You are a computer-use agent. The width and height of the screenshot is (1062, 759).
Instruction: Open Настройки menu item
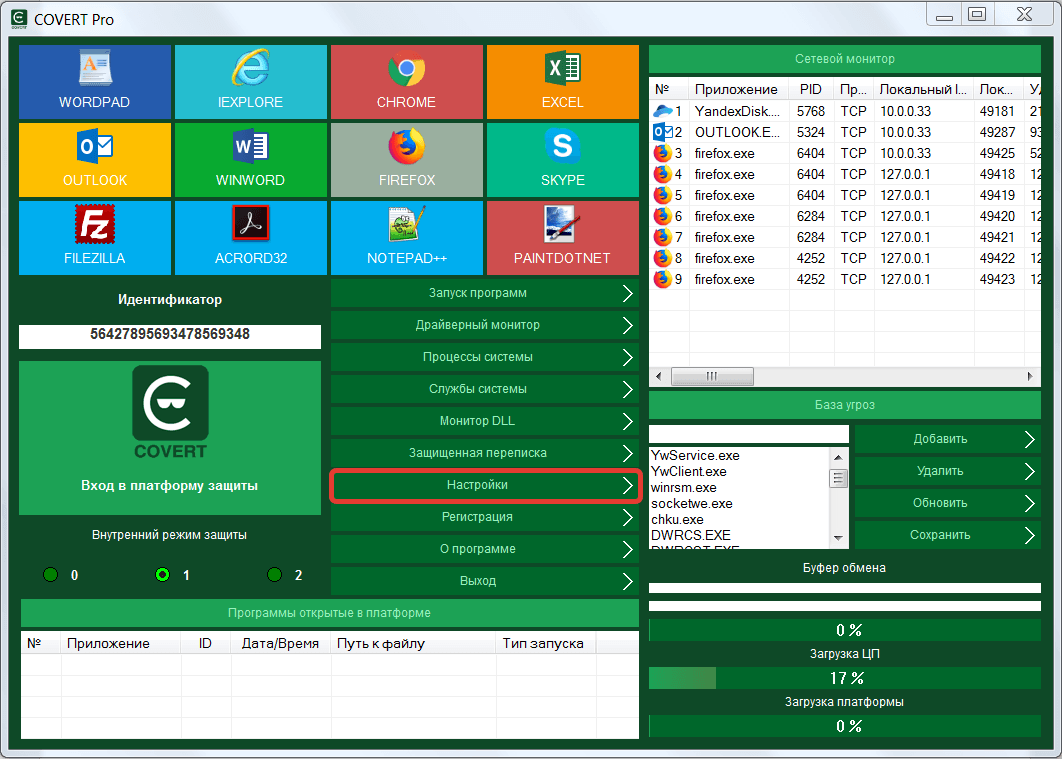(485, 485)
